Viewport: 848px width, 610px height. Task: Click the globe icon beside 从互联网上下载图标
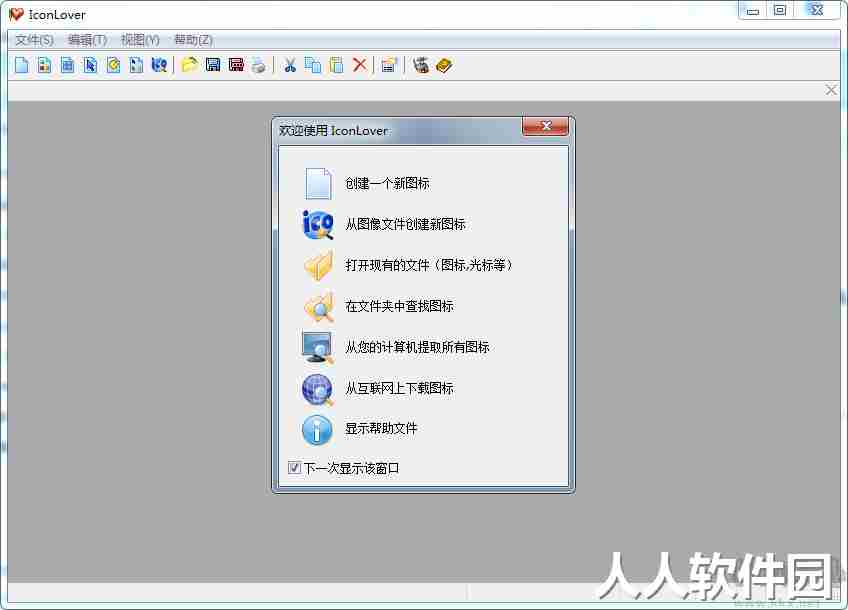(318, 389)
